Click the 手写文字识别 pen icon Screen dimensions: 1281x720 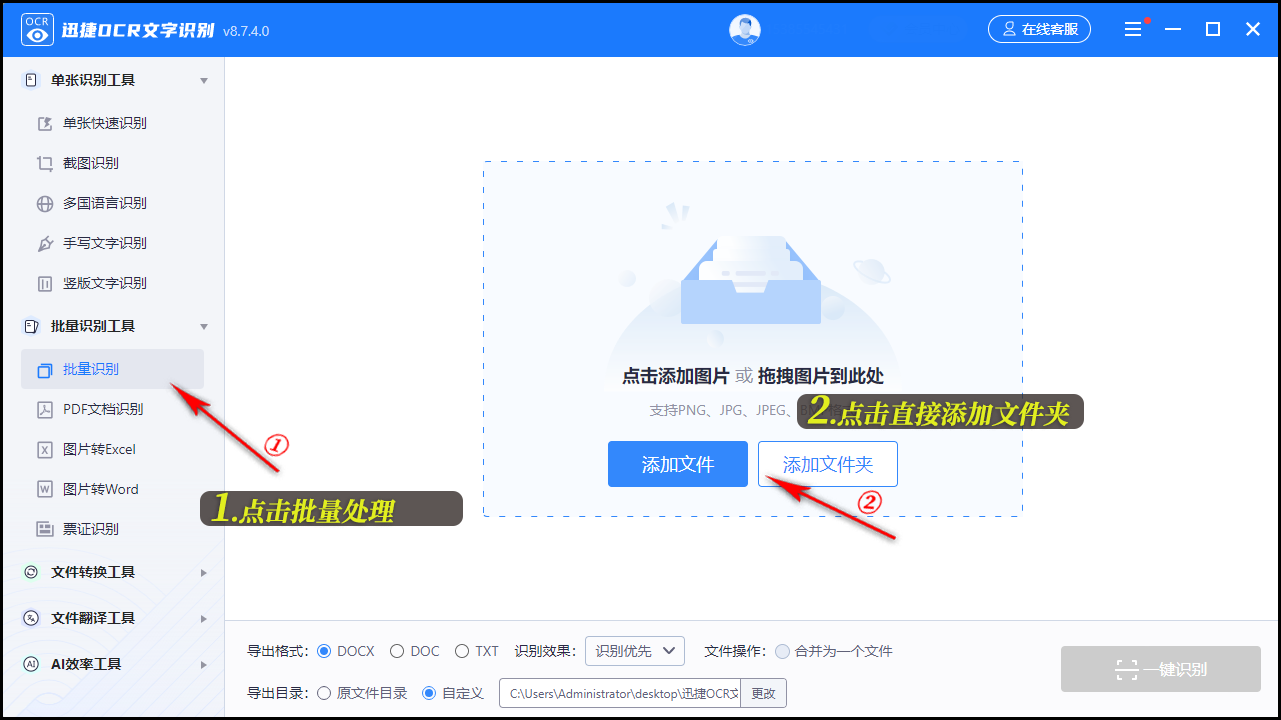pyautogui.click(x=45, y=243)
